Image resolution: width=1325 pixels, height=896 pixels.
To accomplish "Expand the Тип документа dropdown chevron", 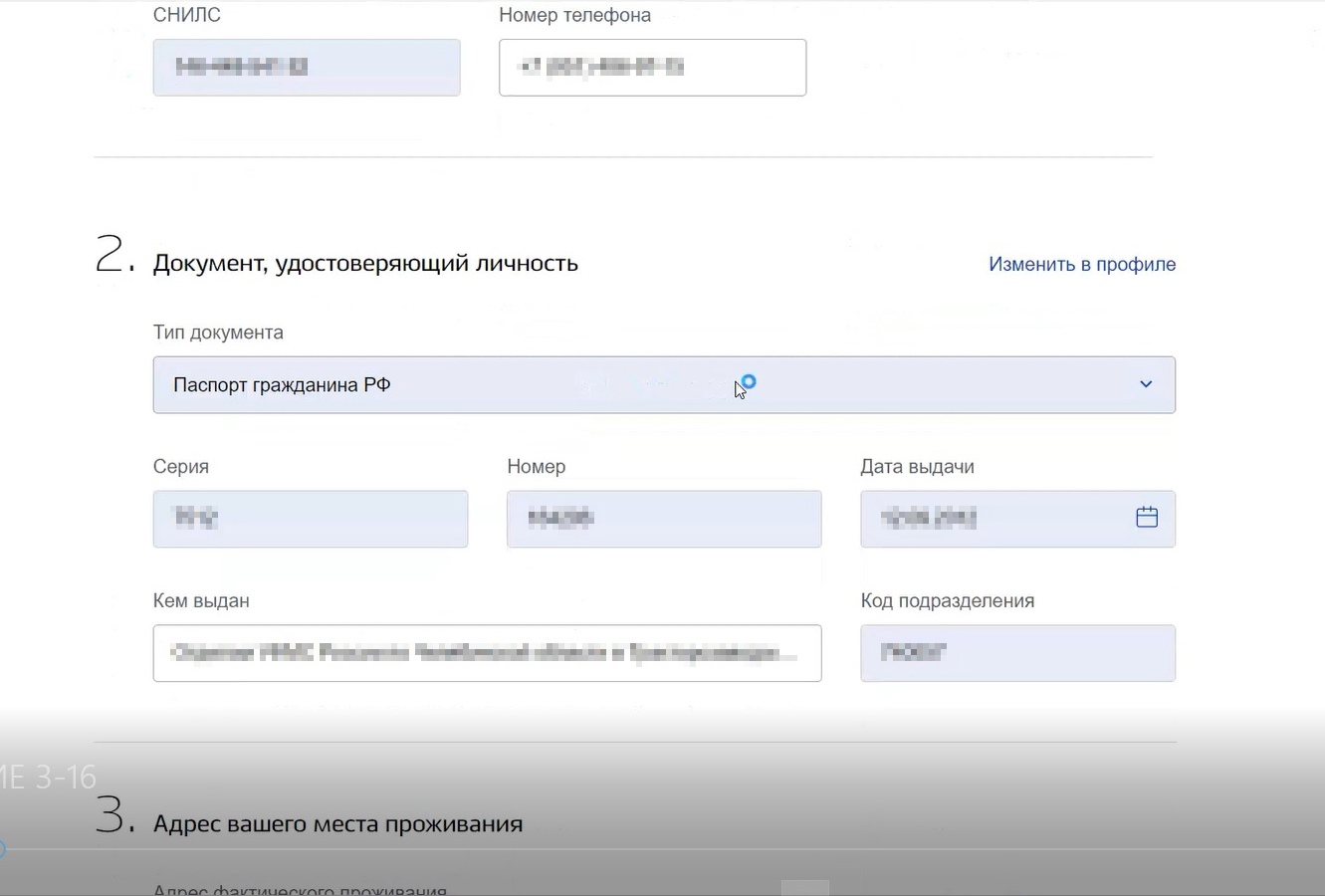I will 1146,384.
